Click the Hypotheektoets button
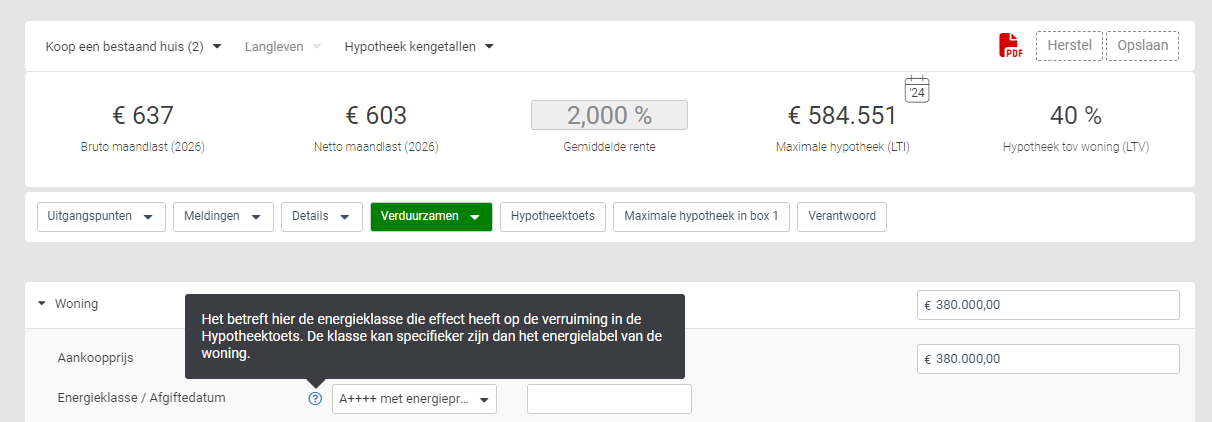This screenshot has width=1212, height=422. pyautogui.click(x=553, y=216)
